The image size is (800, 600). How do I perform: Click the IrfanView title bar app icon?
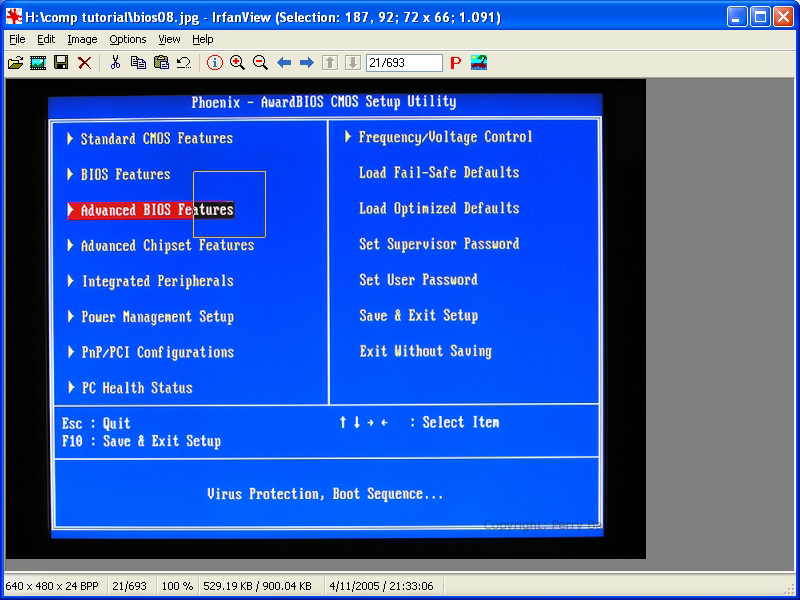[x=14, y=16]
